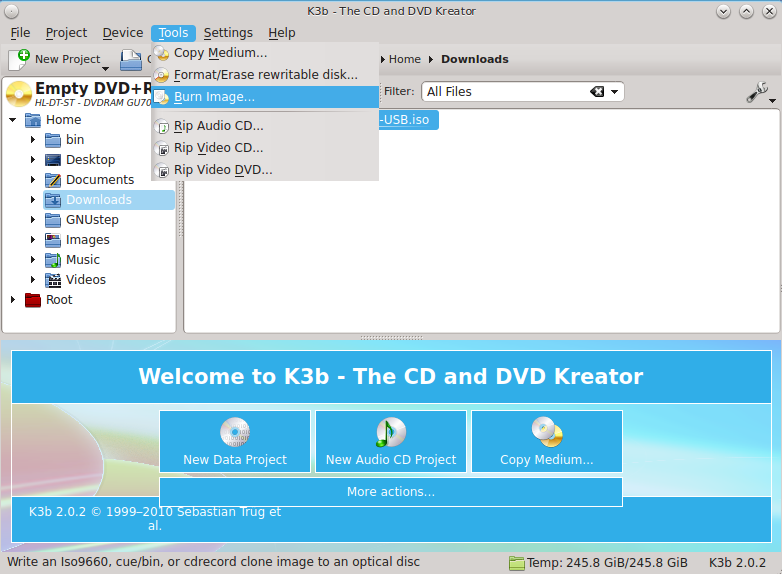The image size is (782, 574).
Task: Expand the Music folder node
Action: [x=33, y=259]
